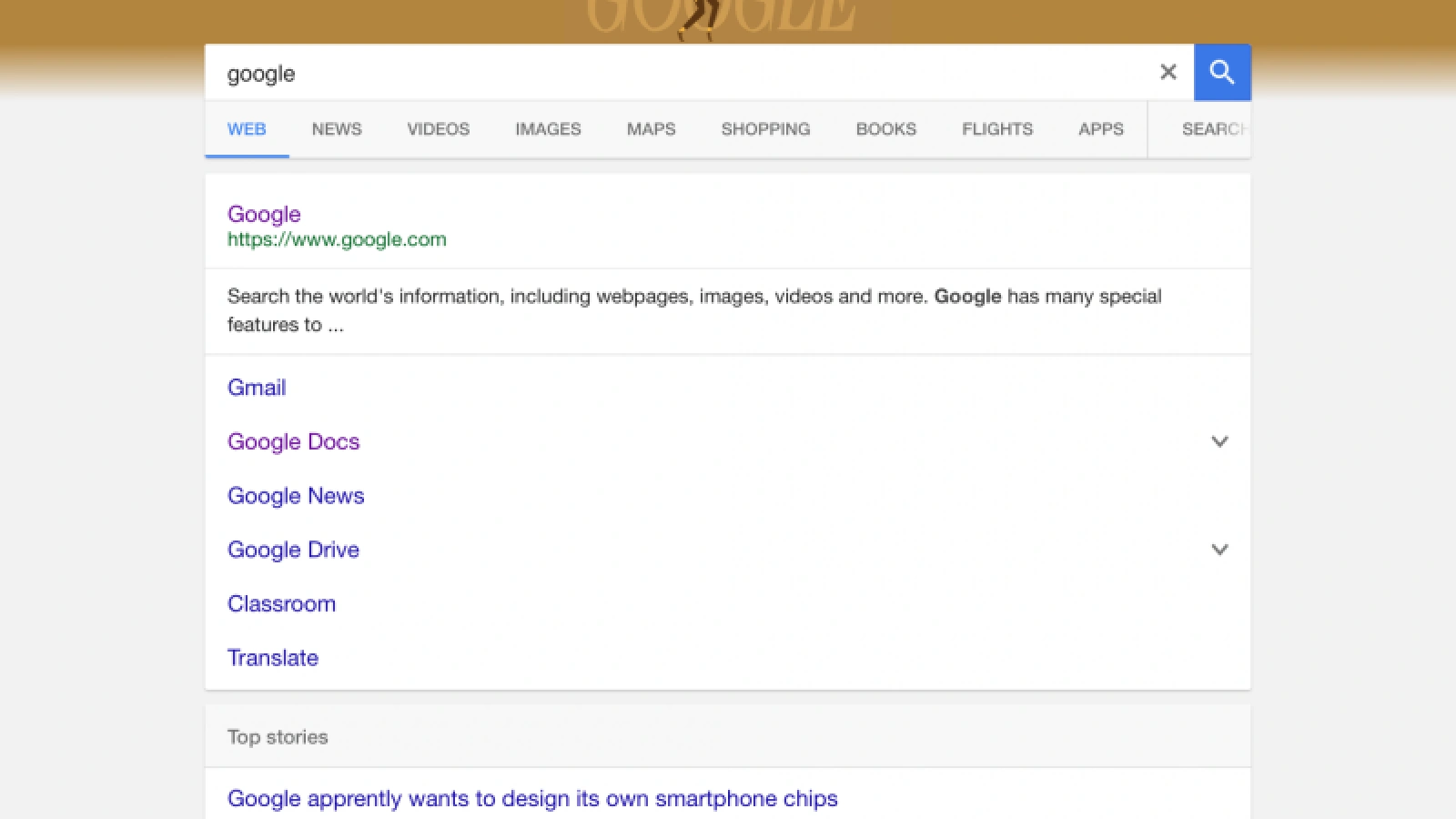The image size is (1456, 819).
Task: Open the Search tools option
Action: [x=1214, y=129]
